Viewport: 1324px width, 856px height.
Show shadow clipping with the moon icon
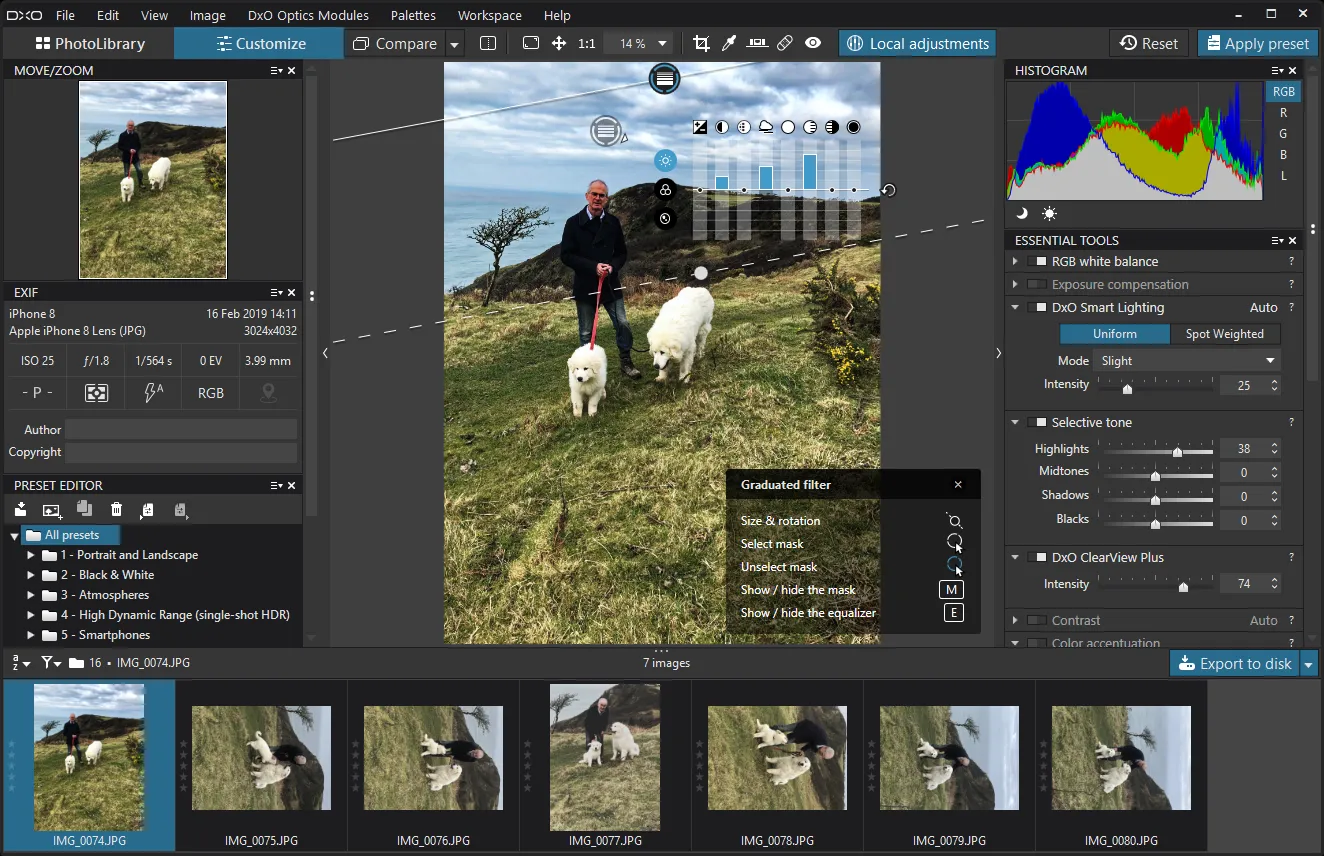[x=1022, y=213]
